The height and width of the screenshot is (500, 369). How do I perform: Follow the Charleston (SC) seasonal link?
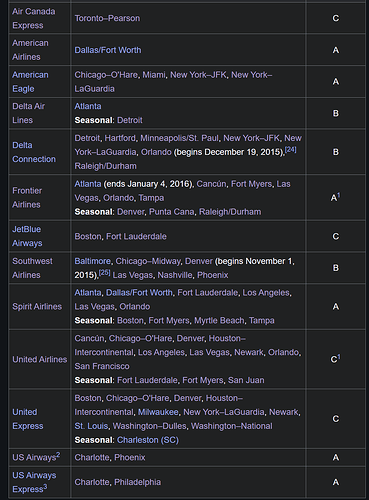click(x=148, y=440)
